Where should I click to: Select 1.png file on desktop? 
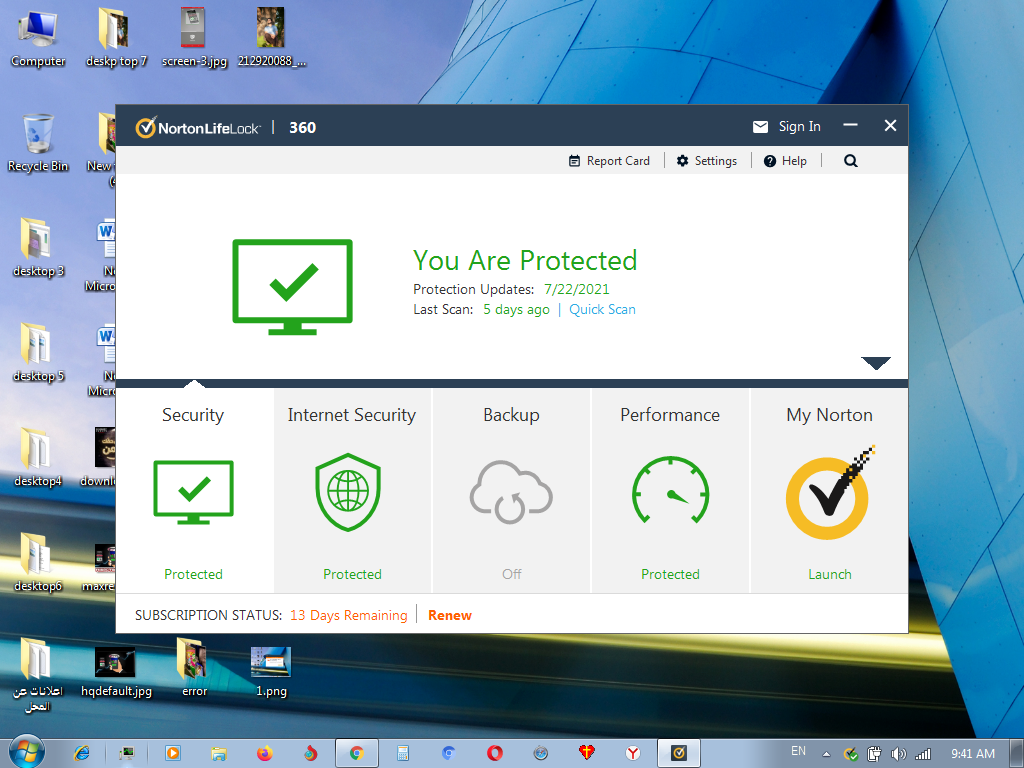(271, 673)
